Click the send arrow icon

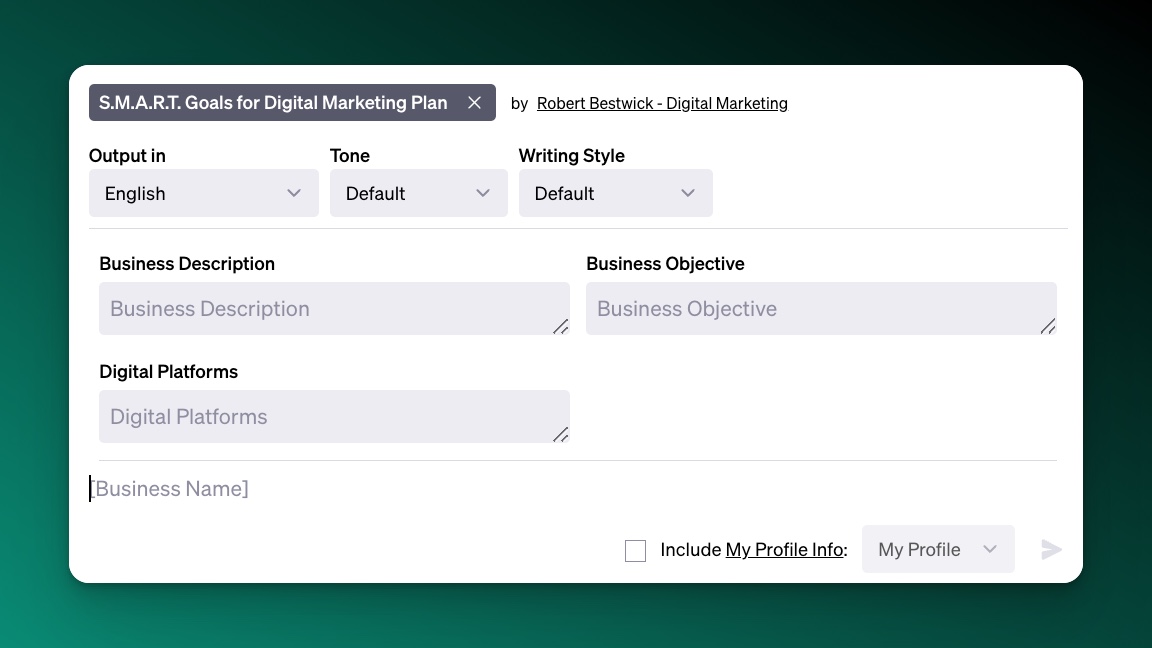(x=1051, y=550)
